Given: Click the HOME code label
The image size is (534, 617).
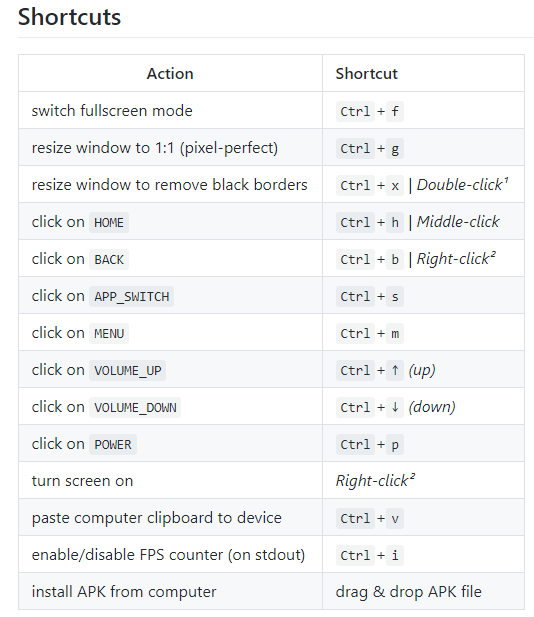Looking at the screenshot, I should (x=109, y=222).
